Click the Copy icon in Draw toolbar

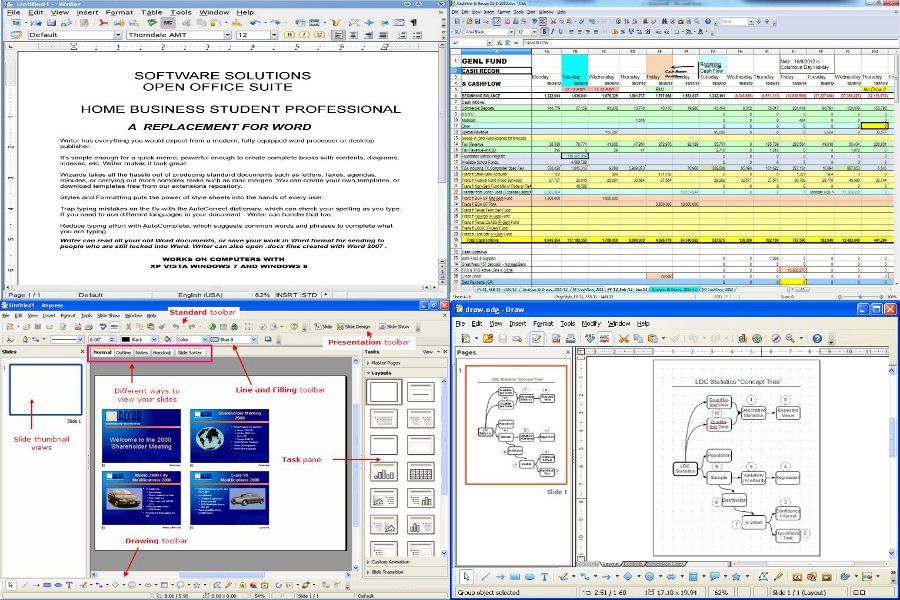[638, 339]
